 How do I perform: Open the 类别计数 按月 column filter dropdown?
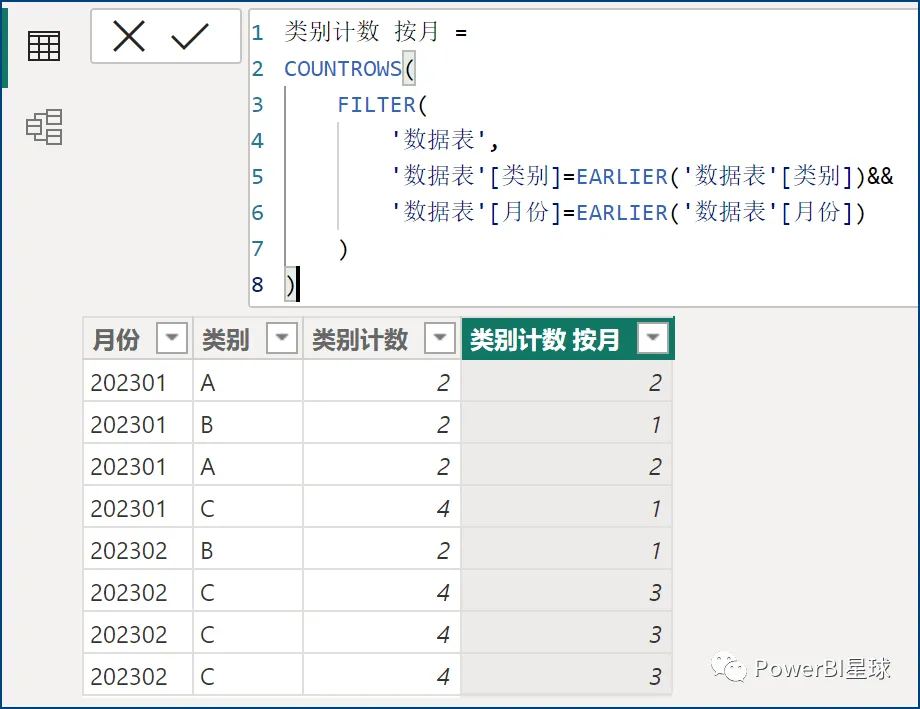pos(653,337)
